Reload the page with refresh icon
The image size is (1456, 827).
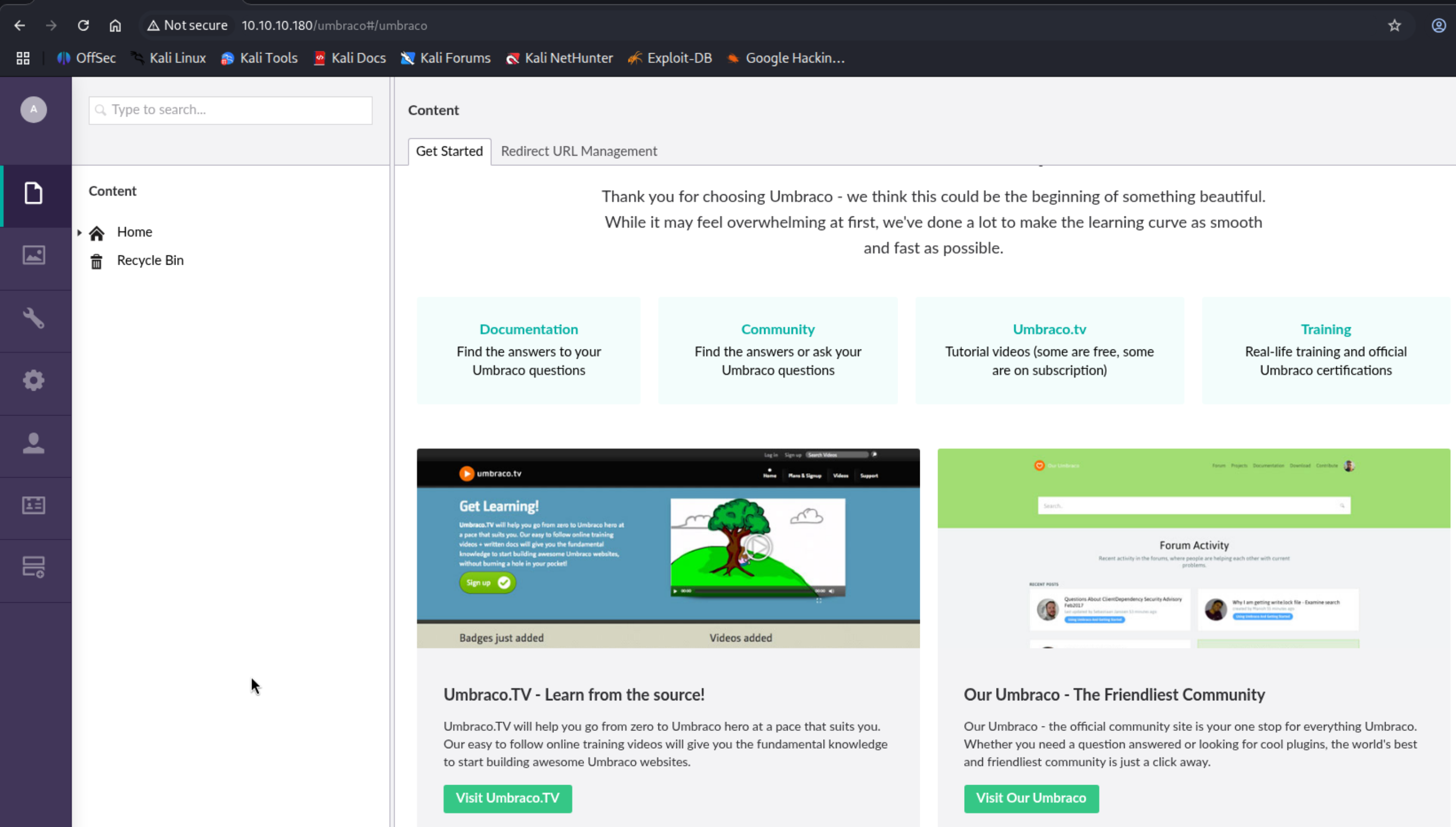click(x=83, y=26)
